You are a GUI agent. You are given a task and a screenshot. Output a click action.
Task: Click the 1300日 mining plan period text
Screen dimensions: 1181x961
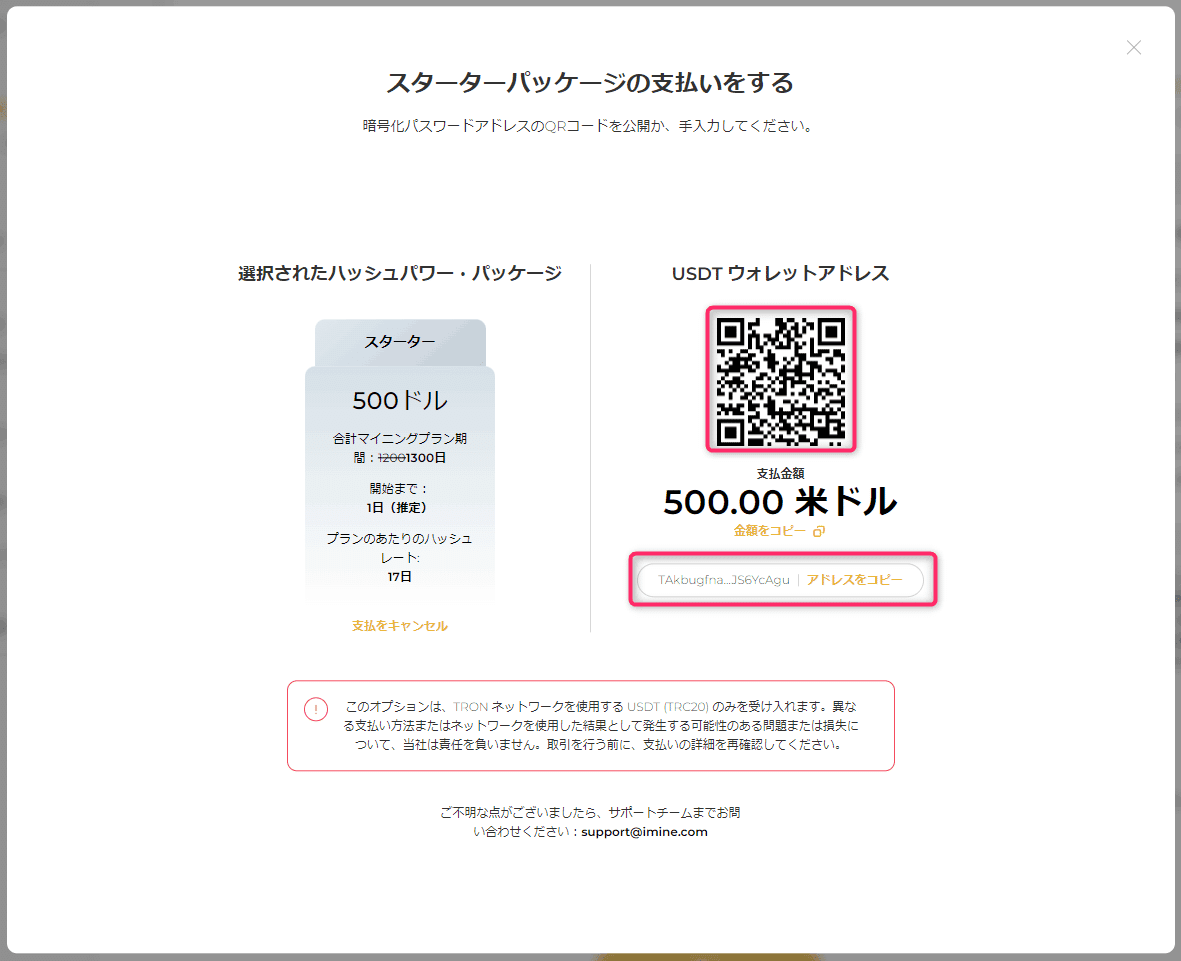tap(426, 458)
